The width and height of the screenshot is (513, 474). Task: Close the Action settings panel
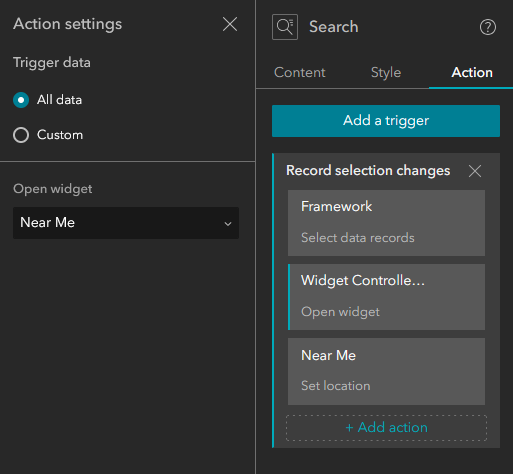point(230,24)
